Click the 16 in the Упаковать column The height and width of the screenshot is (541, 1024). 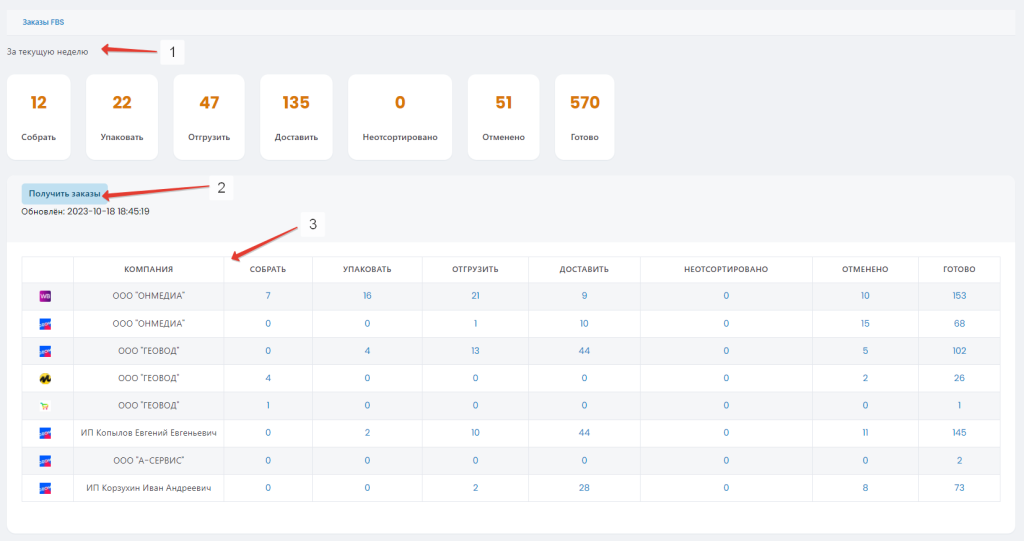[x=367, y=296]
